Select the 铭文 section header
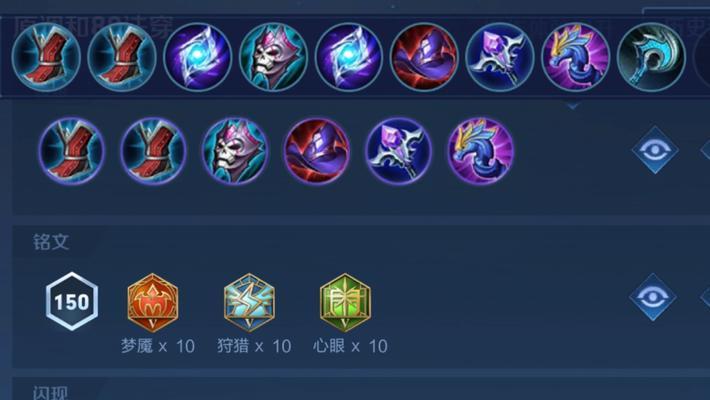 [51, 242]
